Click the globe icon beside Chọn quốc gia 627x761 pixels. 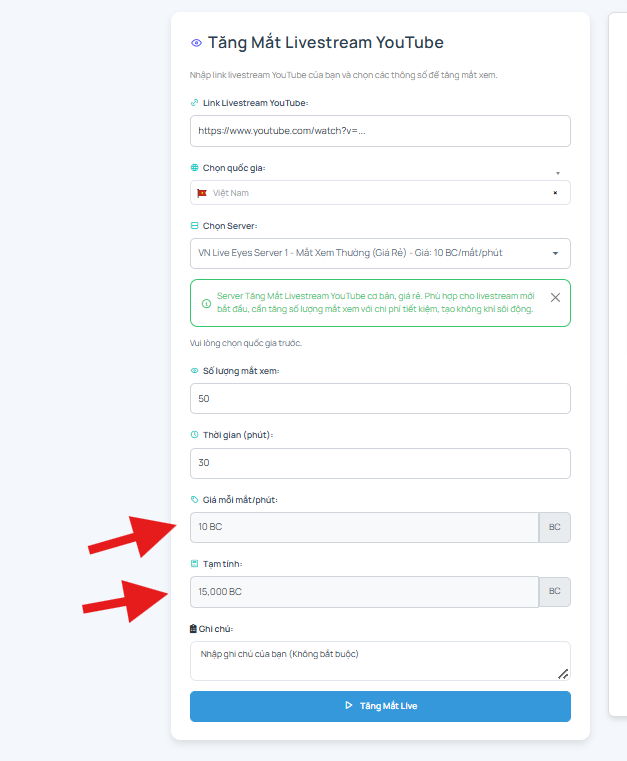pos(195,168)
